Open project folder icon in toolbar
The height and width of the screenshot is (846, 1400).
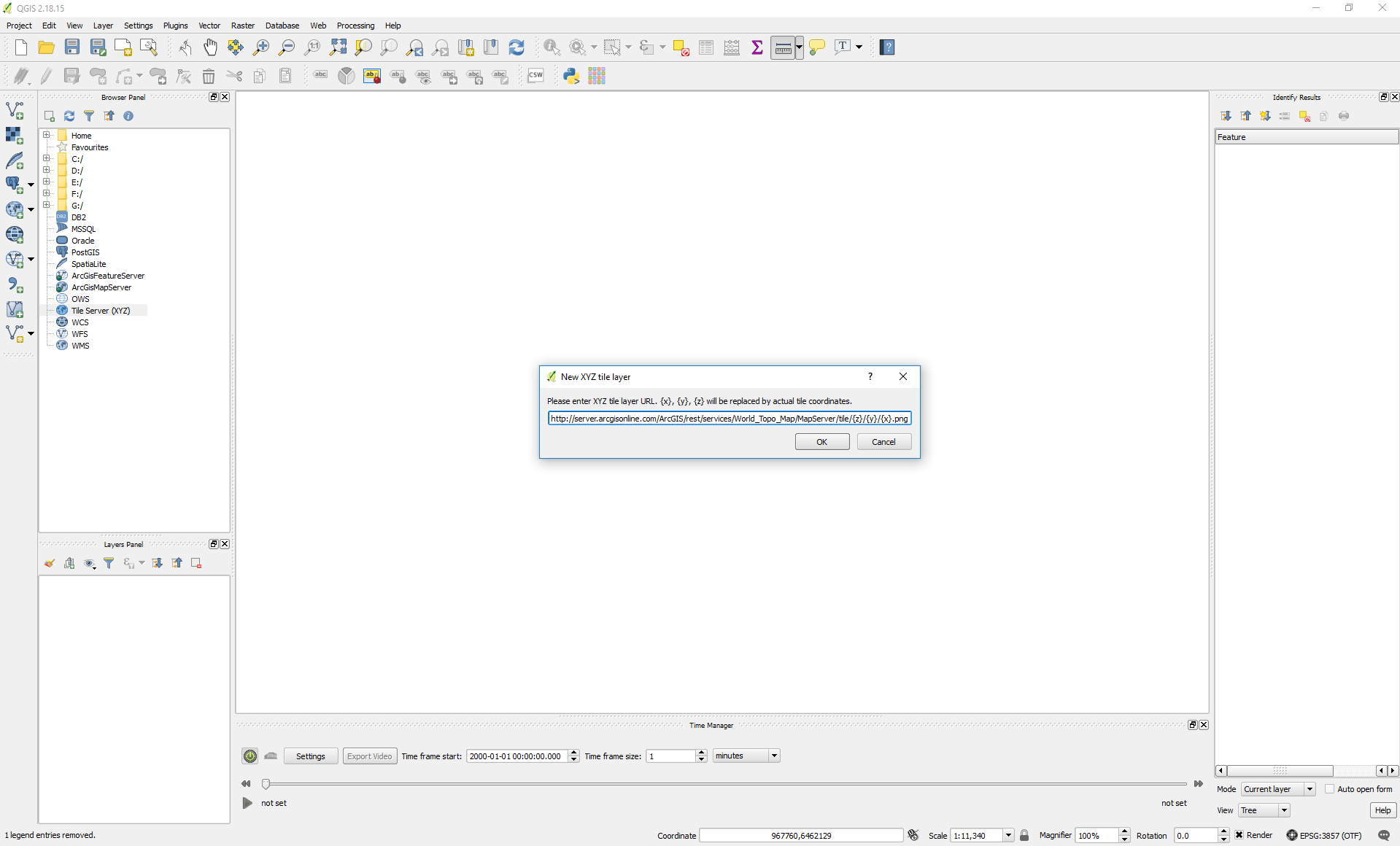pos(46,47)
